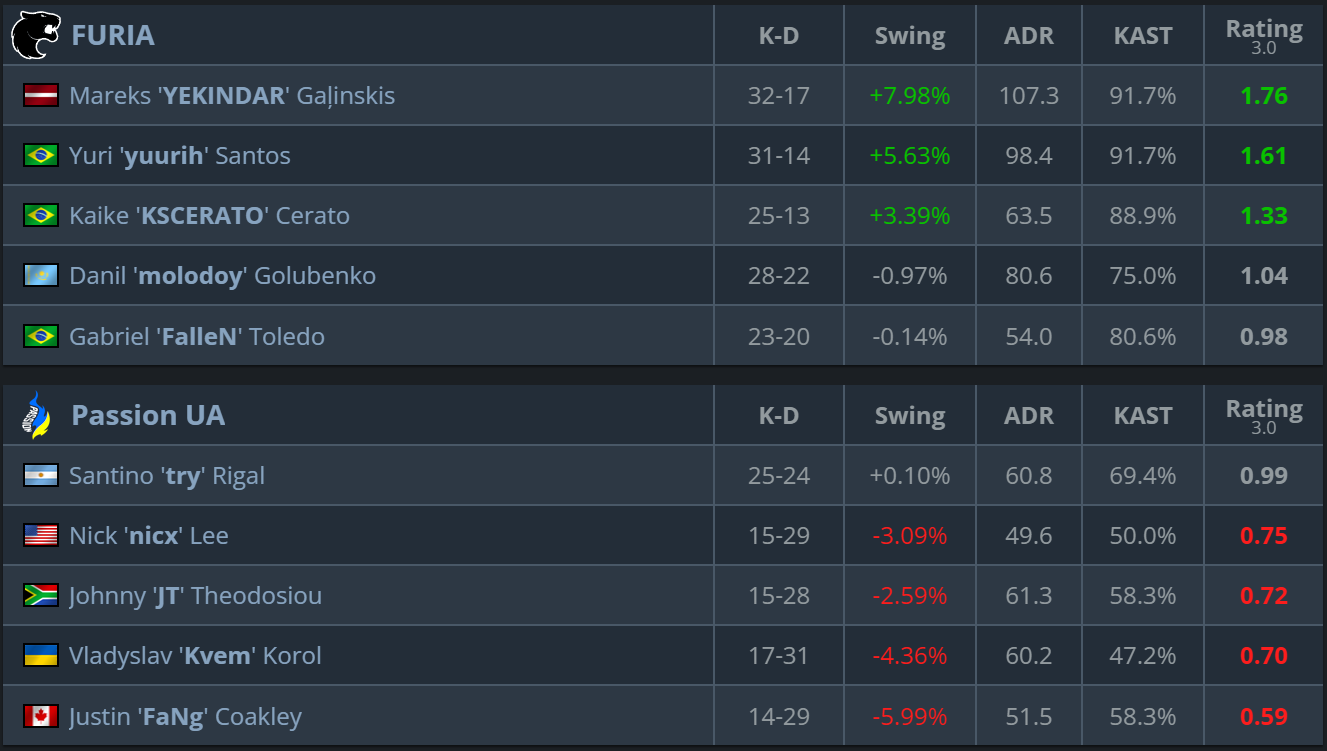Sort FURIA table by Swing header
The width and height of the screenshot is (1327, 751).
point(910,35)
